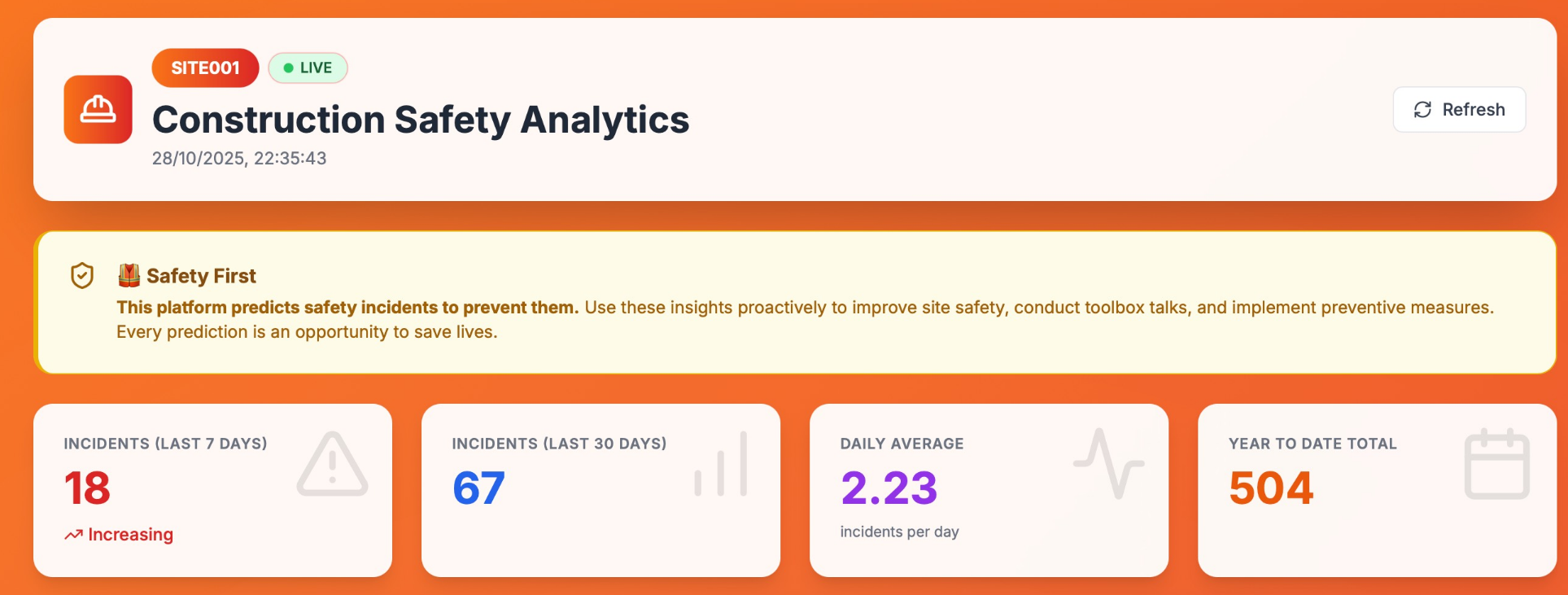
Task: Click the warning triangle icon
Action: (332, 464)
